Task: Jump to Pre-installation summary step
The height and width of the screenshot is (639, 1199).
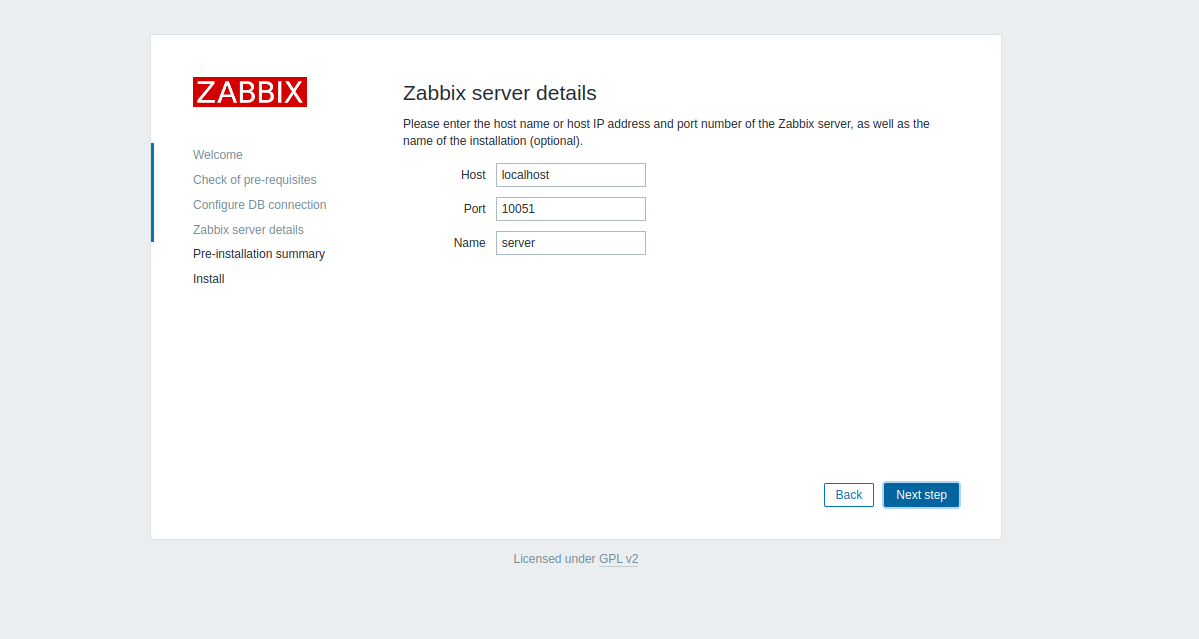Action: (x=258, y=254)
